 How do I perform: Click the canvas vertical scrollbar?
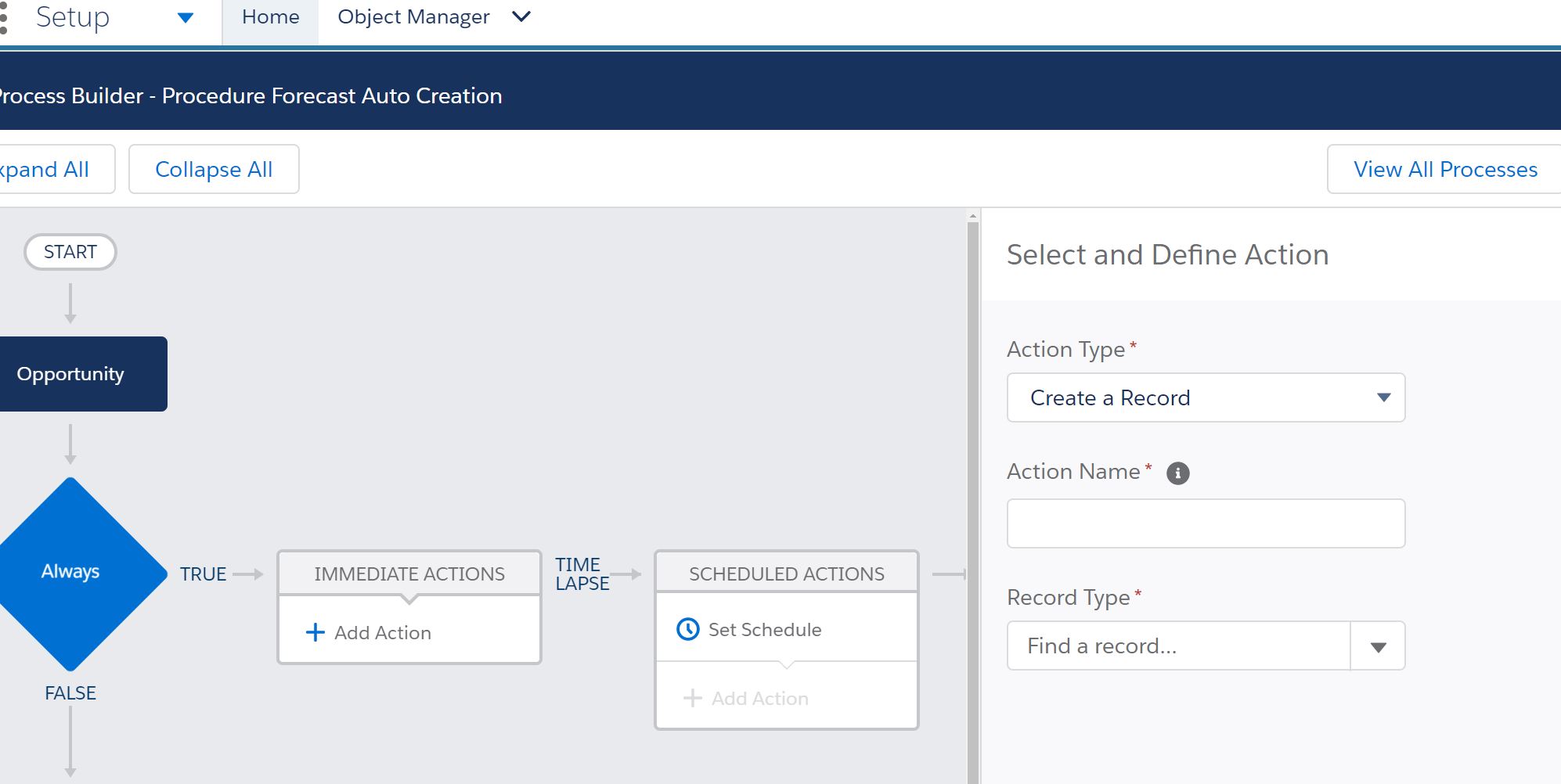pos(973,469)
